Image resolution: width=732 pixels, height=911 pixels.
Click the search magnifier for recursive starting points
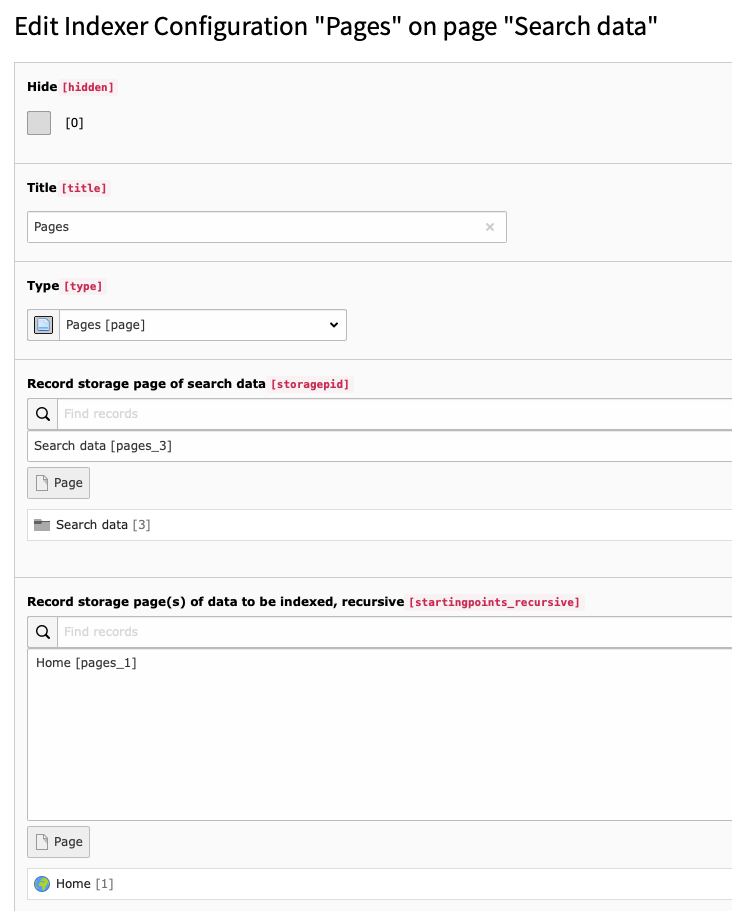(42, 631)
